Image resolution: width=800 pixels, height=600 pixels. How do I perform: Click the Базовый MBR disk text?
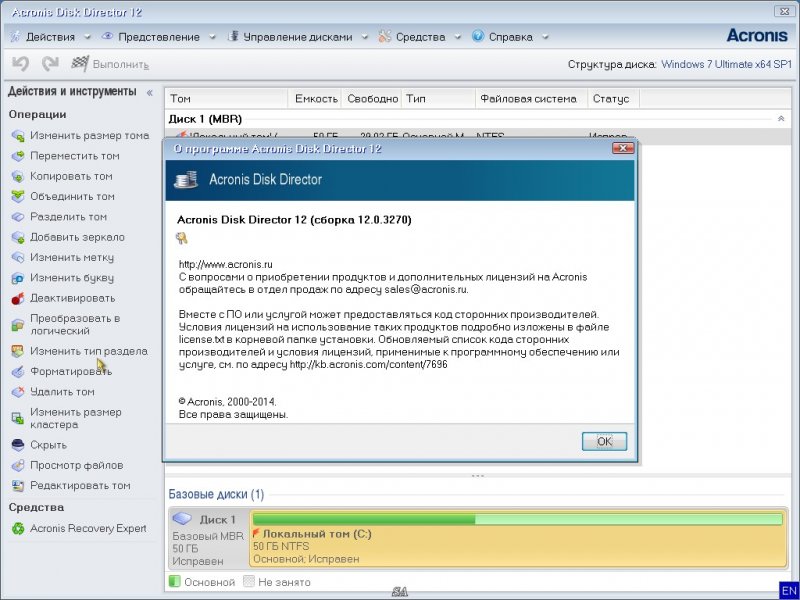coord(208,536)
